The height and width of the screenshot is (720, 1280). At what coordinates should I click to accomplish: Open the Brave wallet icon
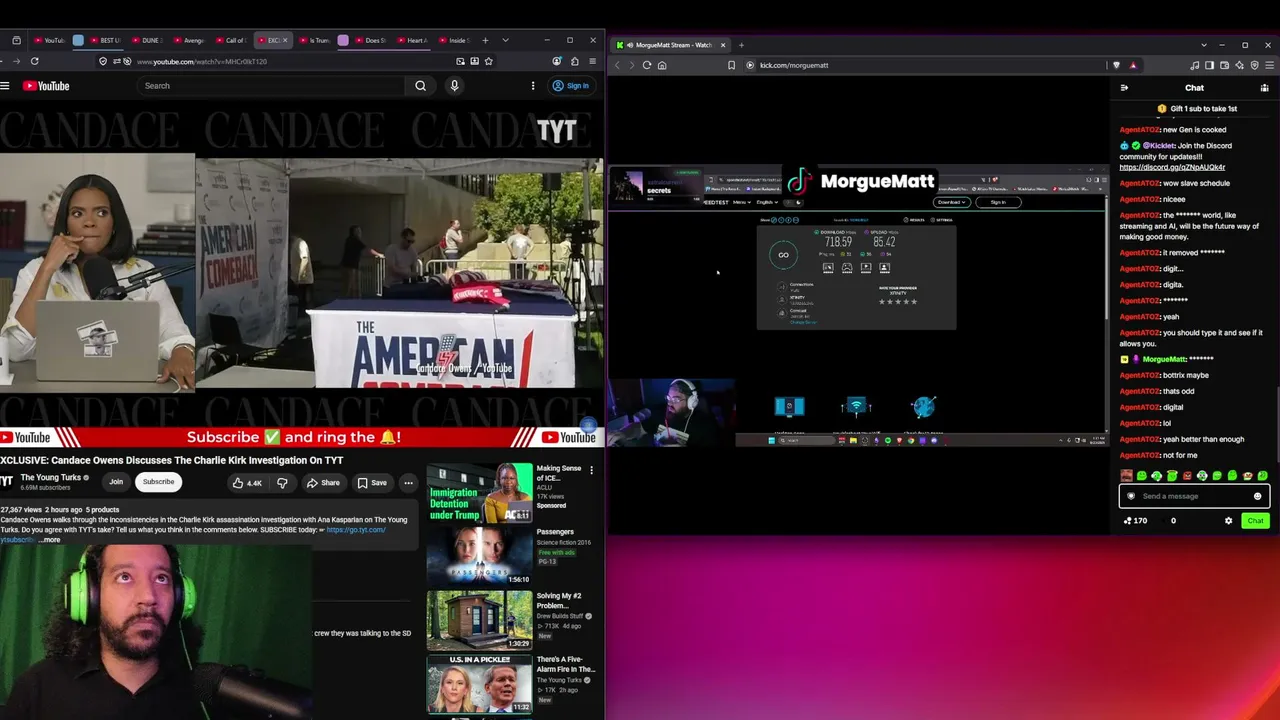coord(1224,65)
